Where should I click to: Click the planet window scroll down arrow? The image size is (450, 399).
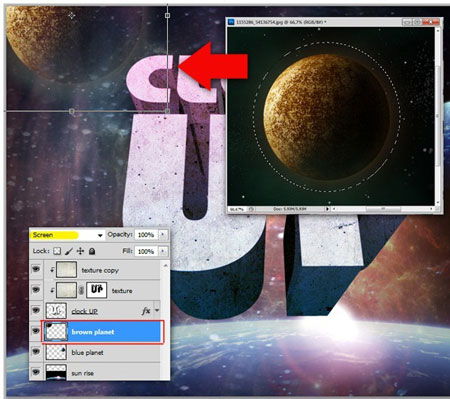[x=438, y=202]
